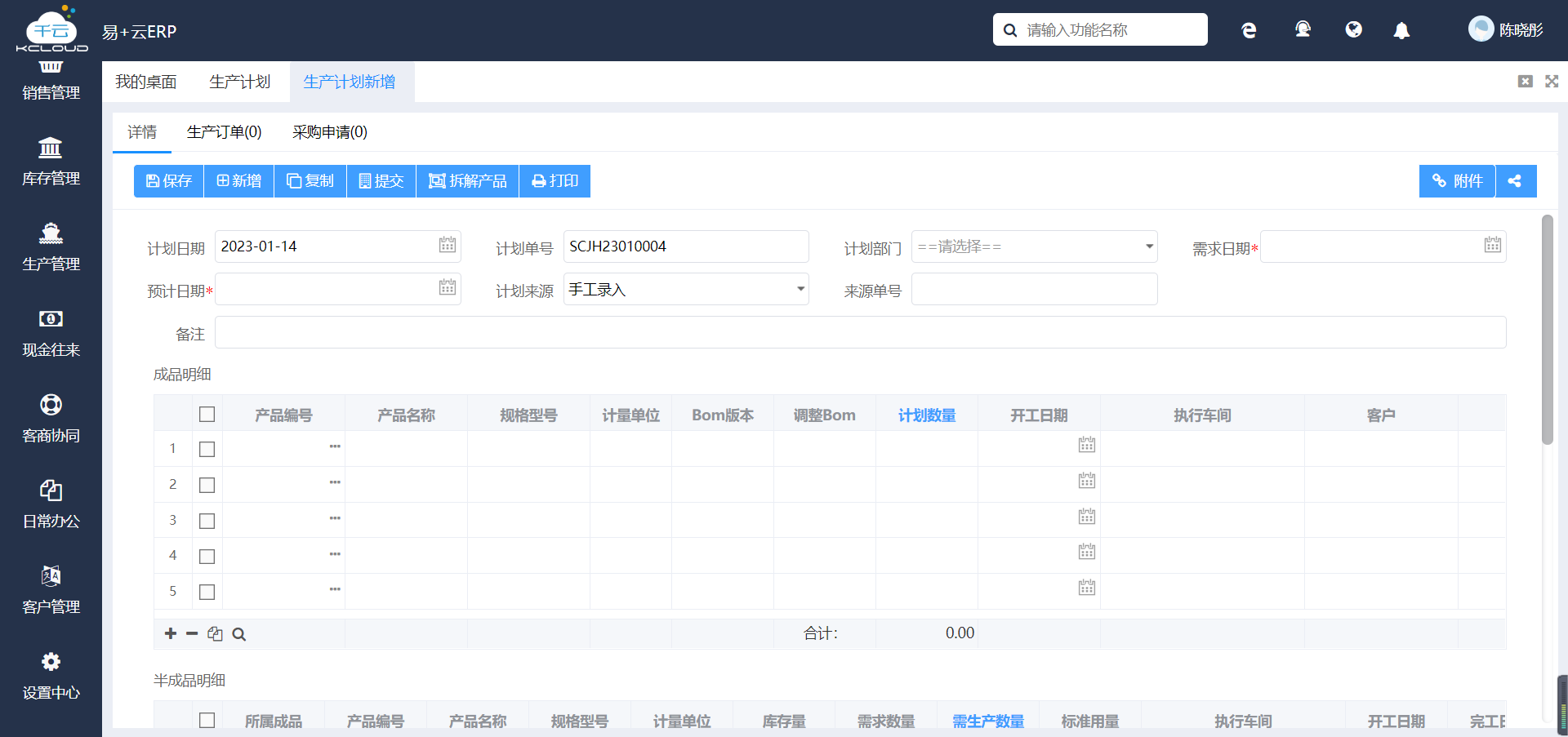Viewport: 1568px width, 737px height.
Task: Open 生产管理 sidebar module
Action: point(51,247)
